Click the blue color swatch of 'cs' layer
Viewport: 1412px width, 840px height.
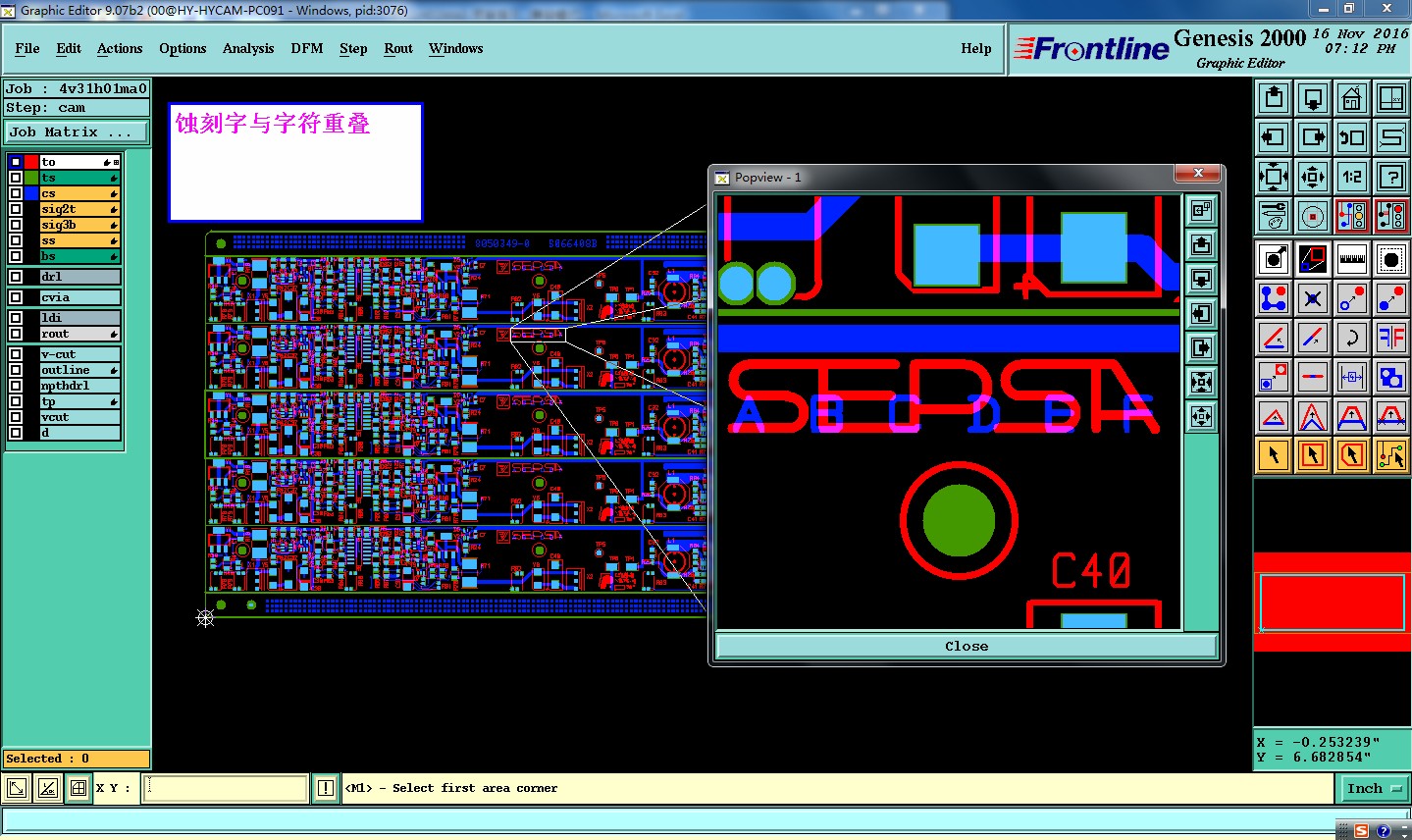(x=31, y=193)
